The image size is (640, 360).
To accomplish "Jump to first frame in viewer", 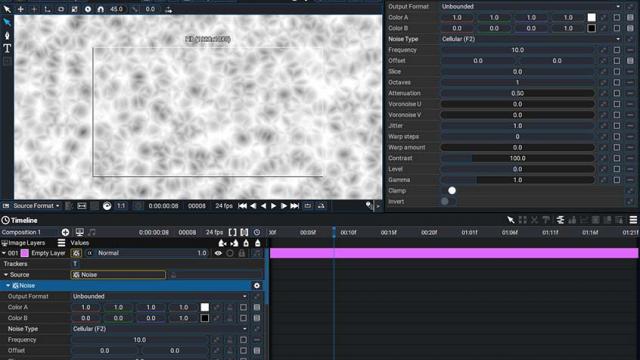I will tap(242, 206).
